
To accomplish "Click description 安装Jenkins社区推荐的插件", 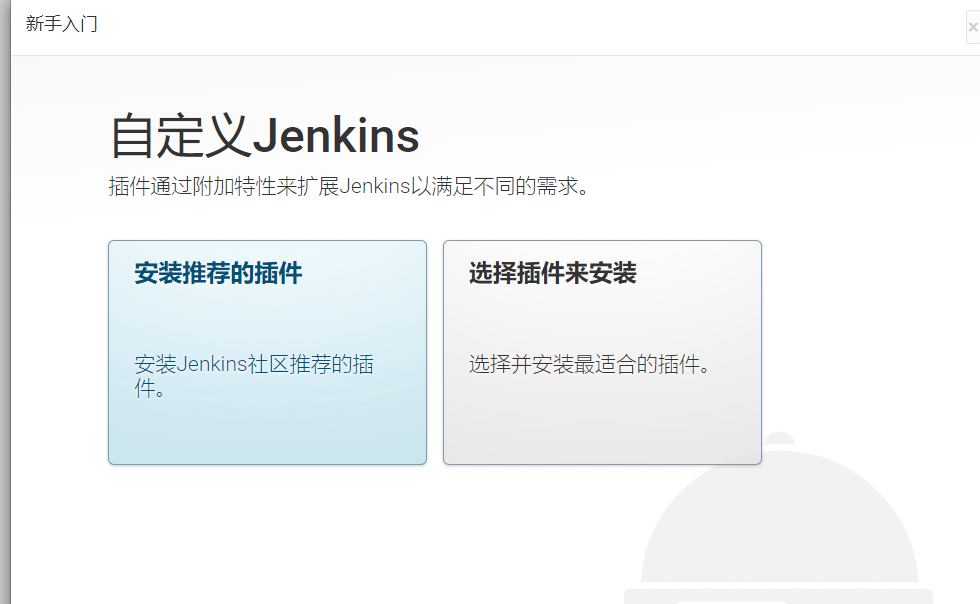I will pos(254,376).
